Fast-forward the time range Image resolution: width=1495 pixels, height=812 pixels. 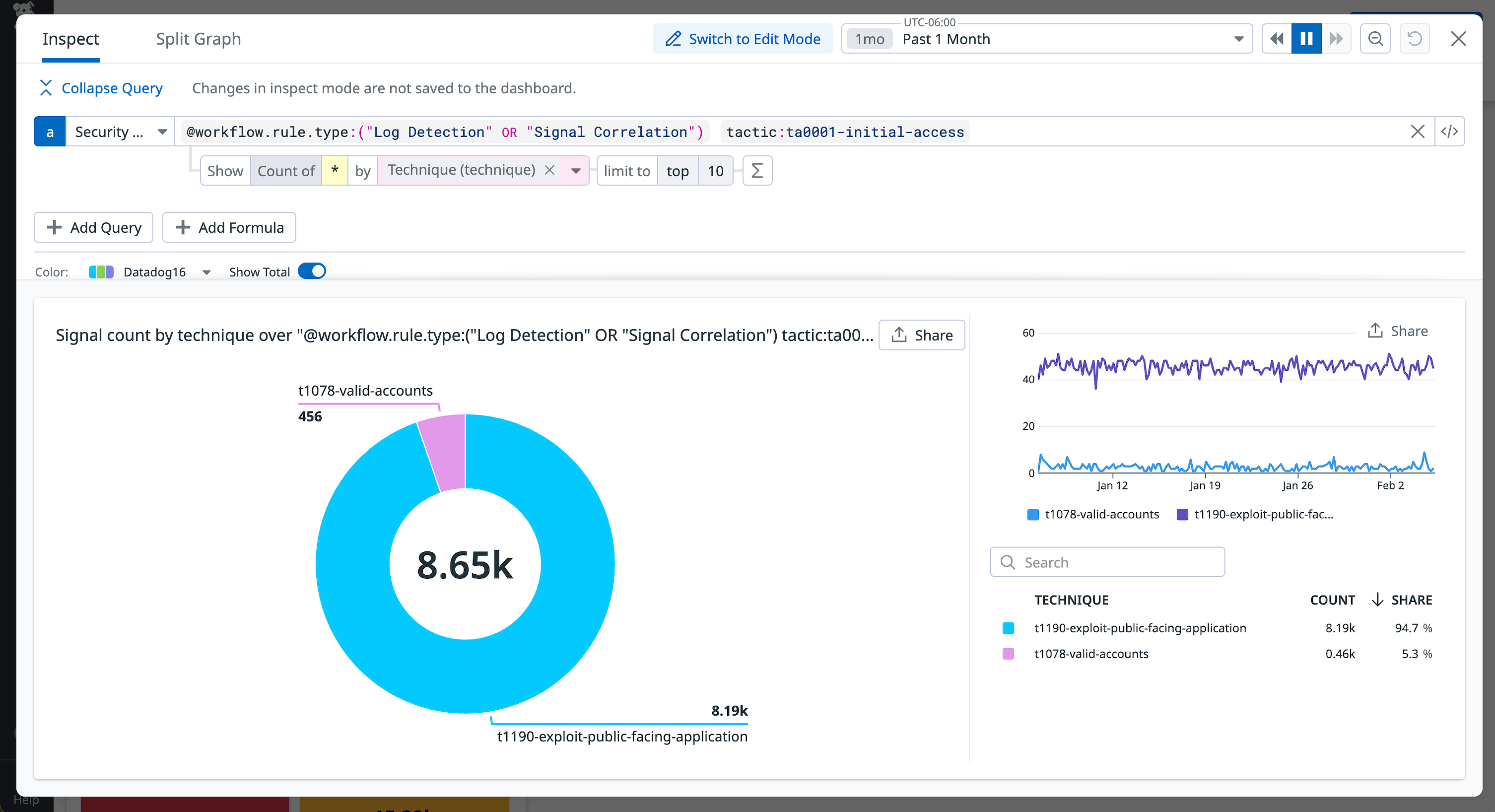tap(1336, 38)
